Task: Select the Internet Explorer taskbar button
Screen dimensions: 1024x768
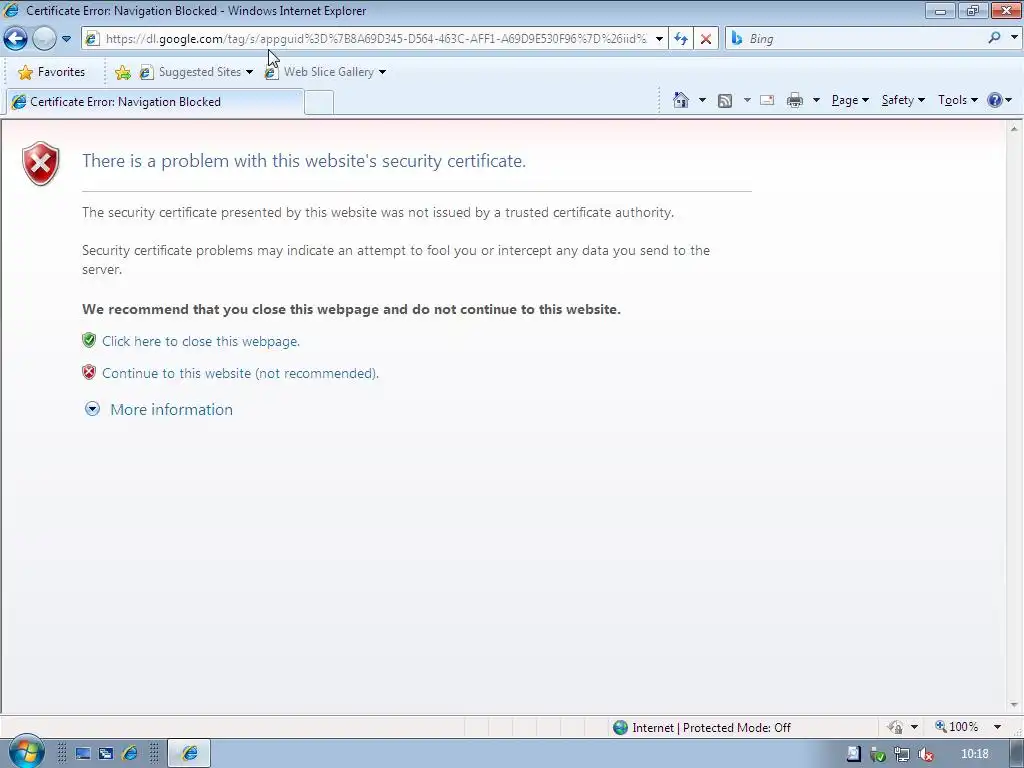Action: point(189,754)
